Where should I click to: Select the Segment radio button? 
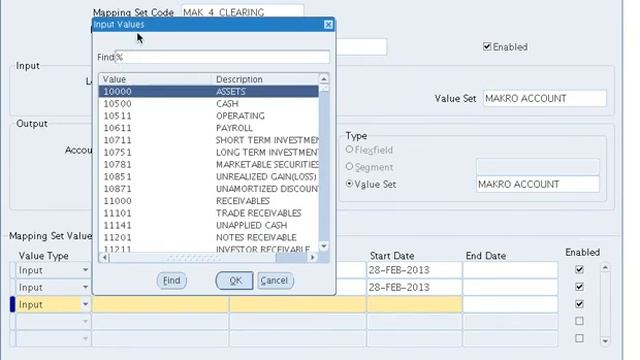349,167
